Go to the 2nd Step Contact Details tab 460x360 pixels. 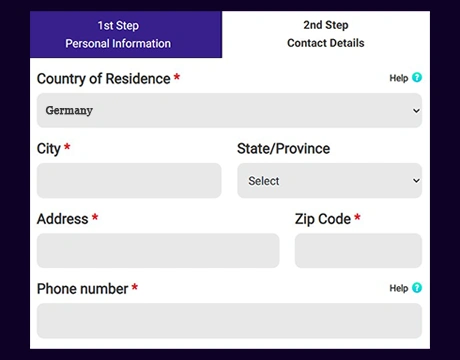(x=326, y=34)
